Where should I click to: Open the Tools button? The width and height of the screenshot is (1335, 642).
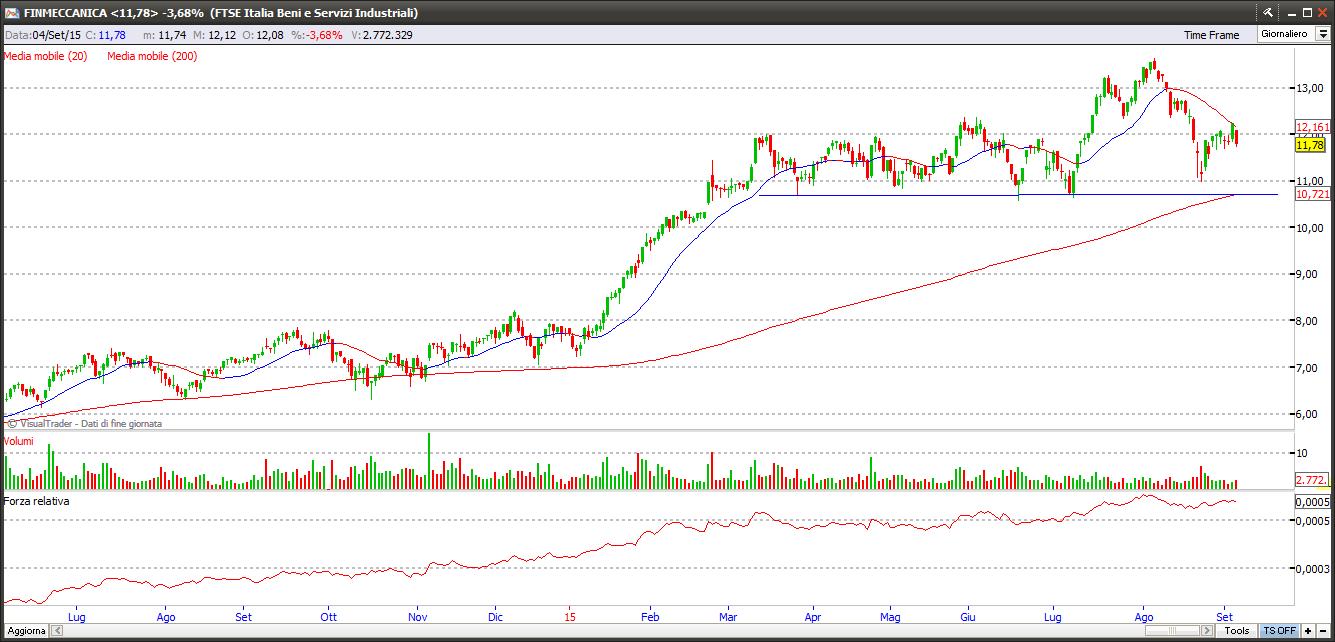pos(1237,631)
